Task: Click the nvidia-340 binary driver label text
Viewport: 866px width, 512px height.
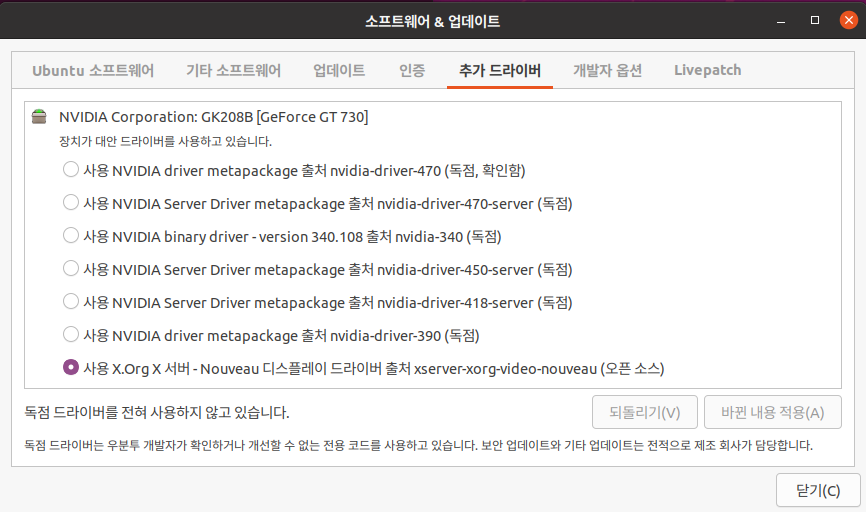Action: coord(292,236)
